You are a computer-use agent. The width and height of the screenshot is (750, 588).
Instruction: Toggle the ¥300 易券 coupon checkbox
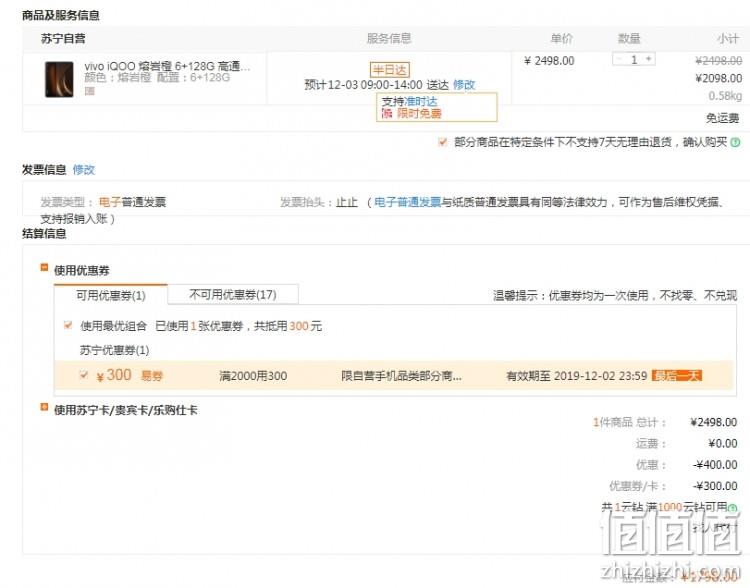coord(84,375)
